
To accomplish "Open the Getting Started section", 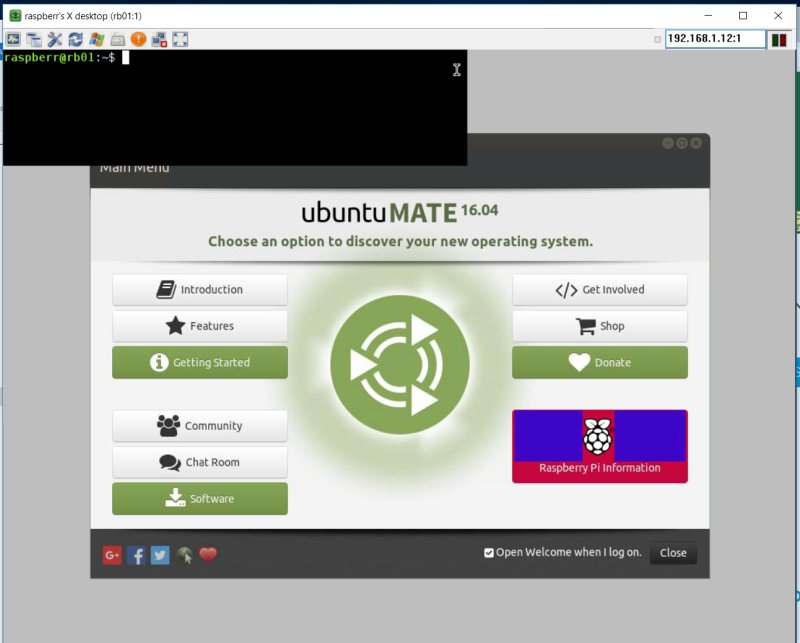I will click(200, 363).
